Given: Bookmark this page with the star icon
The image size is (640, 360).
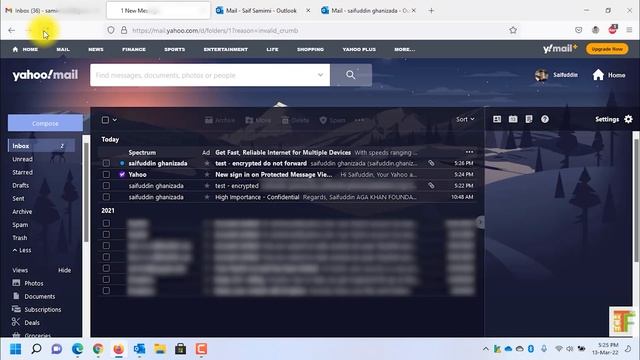Looking at the screenshot, I should 513,30.
